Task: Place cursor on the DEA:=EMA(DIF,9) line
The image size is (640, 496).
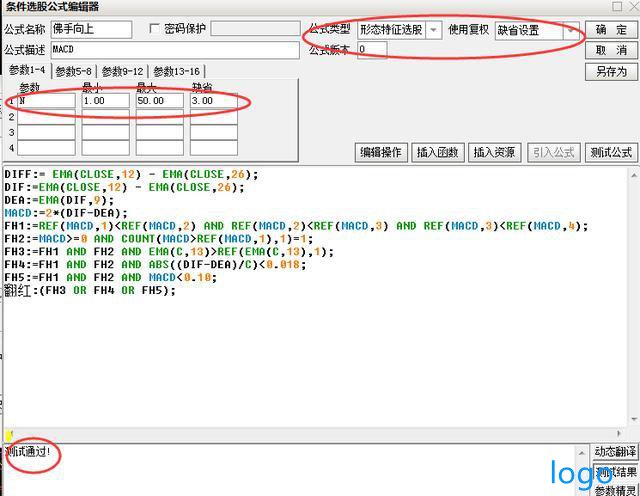Action: [x=59, y=200]
